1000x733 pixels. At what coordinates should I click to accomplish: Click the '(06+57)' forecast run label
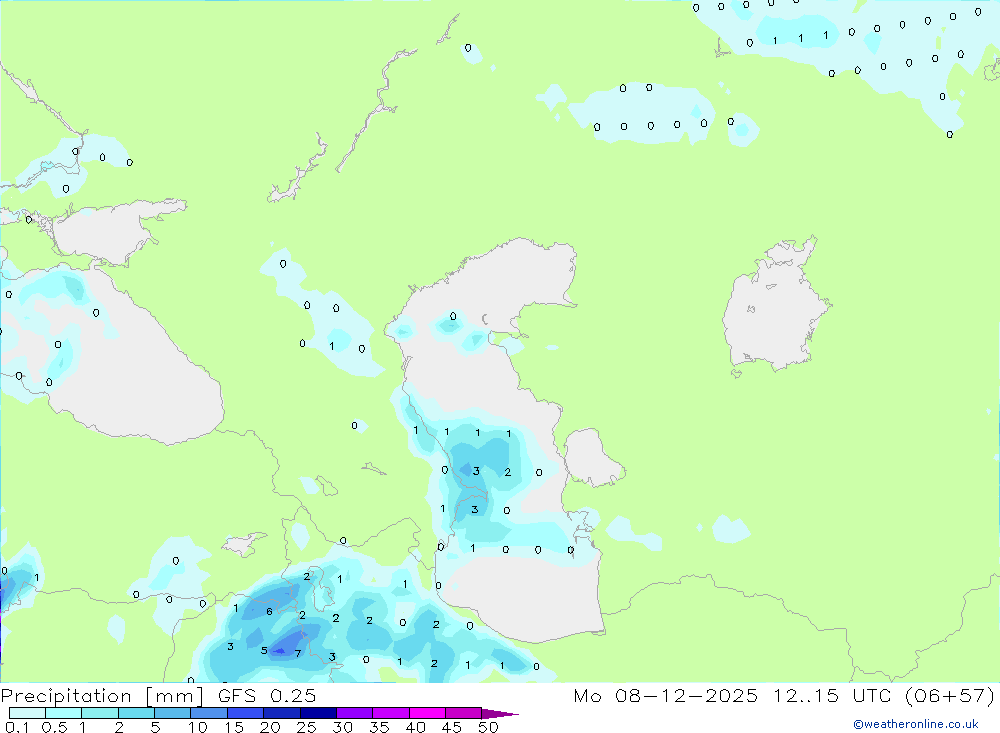[x=950, y=695]
